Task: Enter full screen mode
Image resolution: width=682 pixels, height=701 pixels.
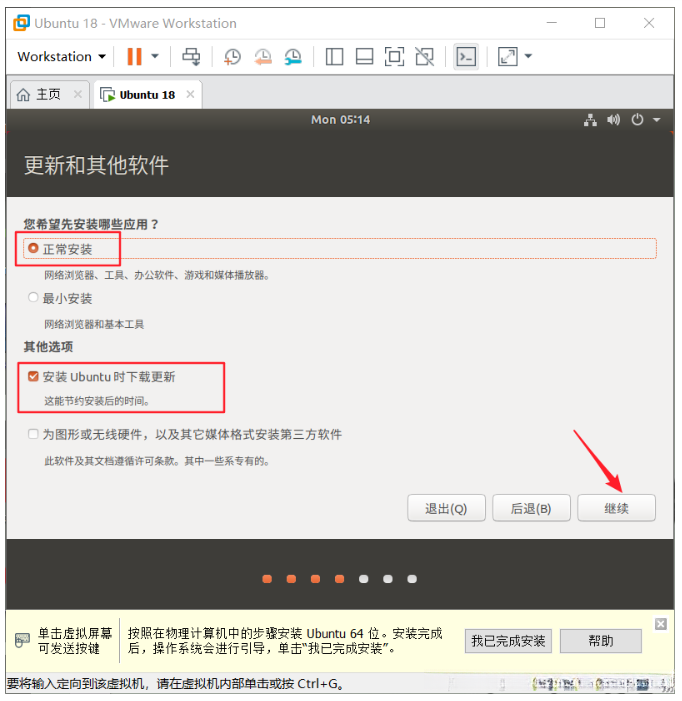Action: 394,57
